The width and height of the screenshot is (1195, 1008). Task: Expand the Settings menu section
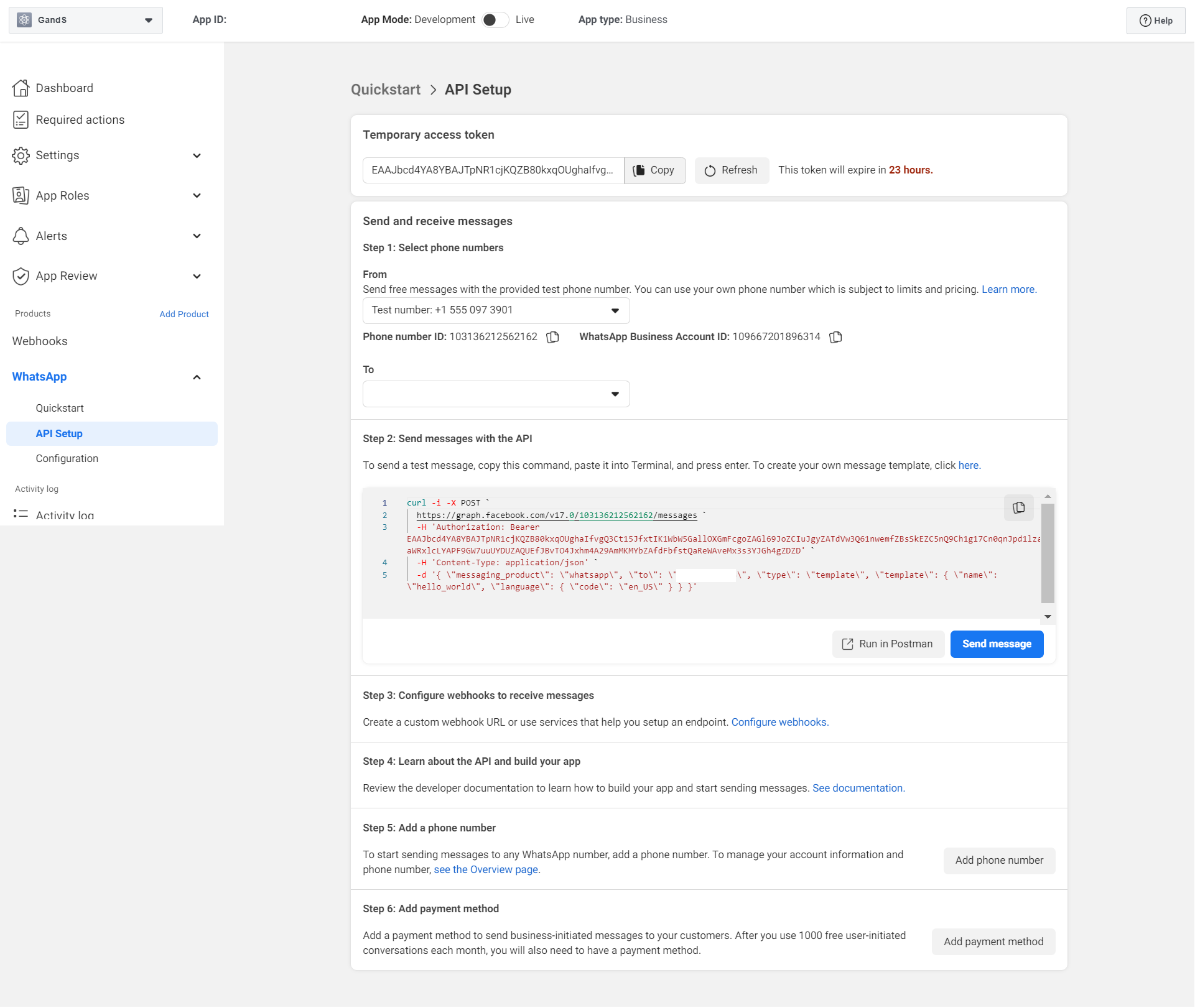pyautogui.click(x=197, y=155)
